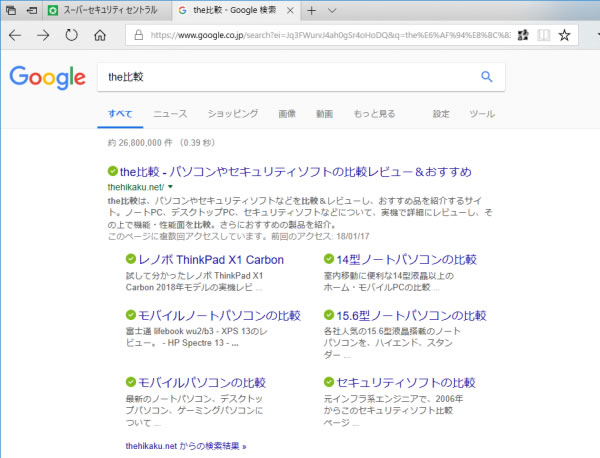Click the thehikaku.net/ green URL
Screen dimensions: 600x458
[x=136, y=187]
